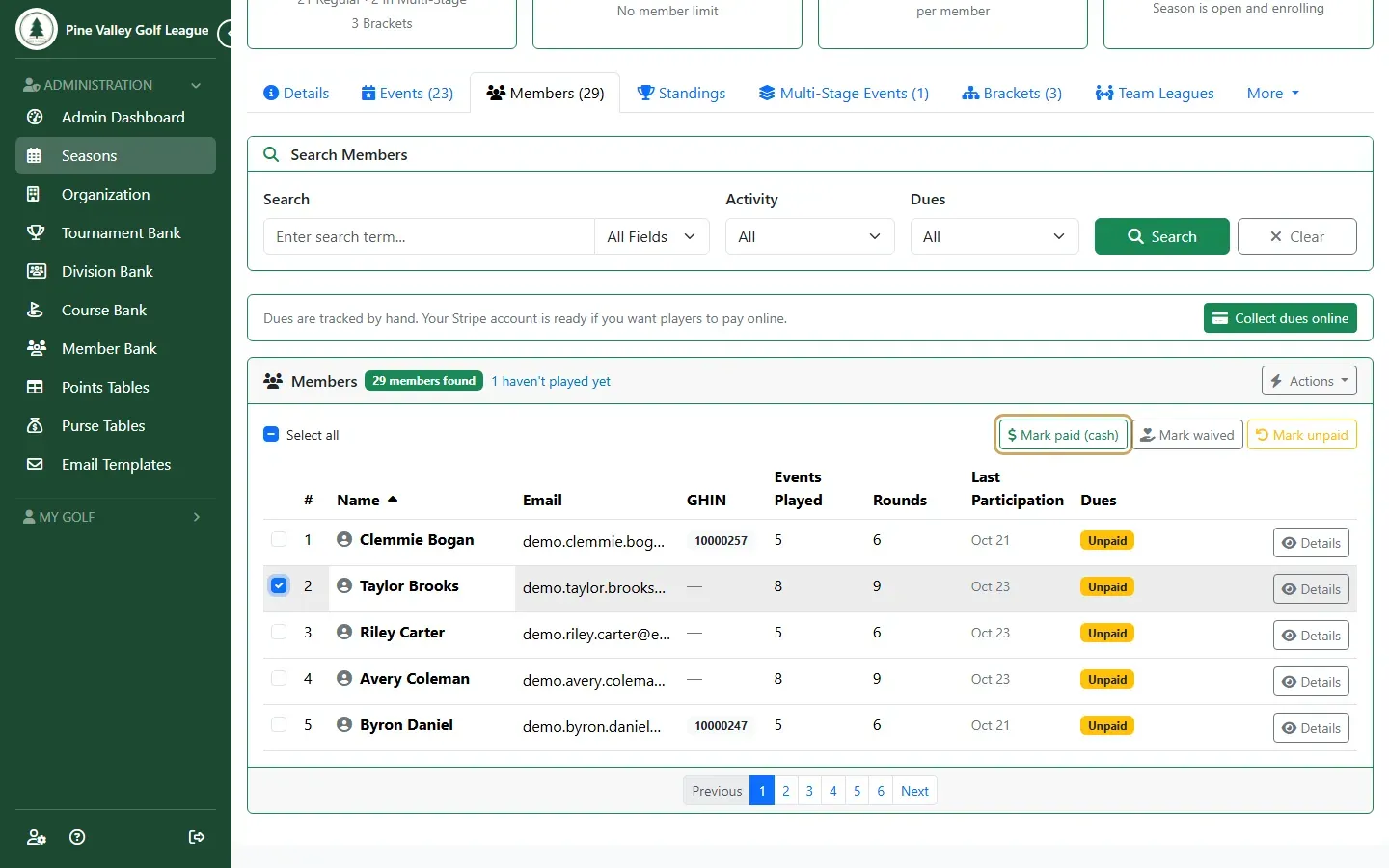Image resolution: width=1389 pixels, height=868 pixels.
Task: Click the Division Bank icon
Action: pos(36,271)
